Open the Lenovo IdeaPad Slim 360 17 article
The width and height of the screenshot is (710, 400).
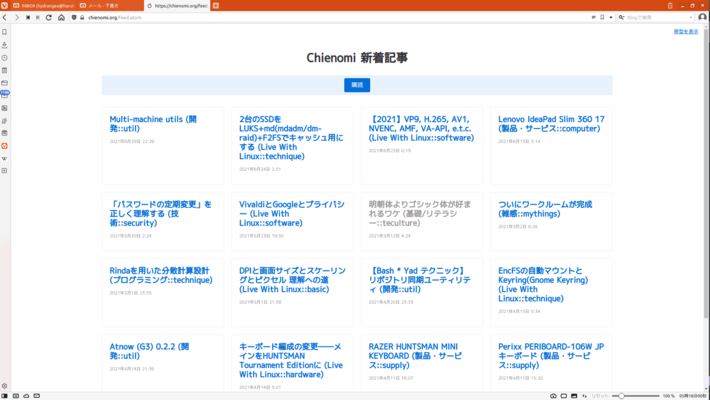tap(551, 124)
